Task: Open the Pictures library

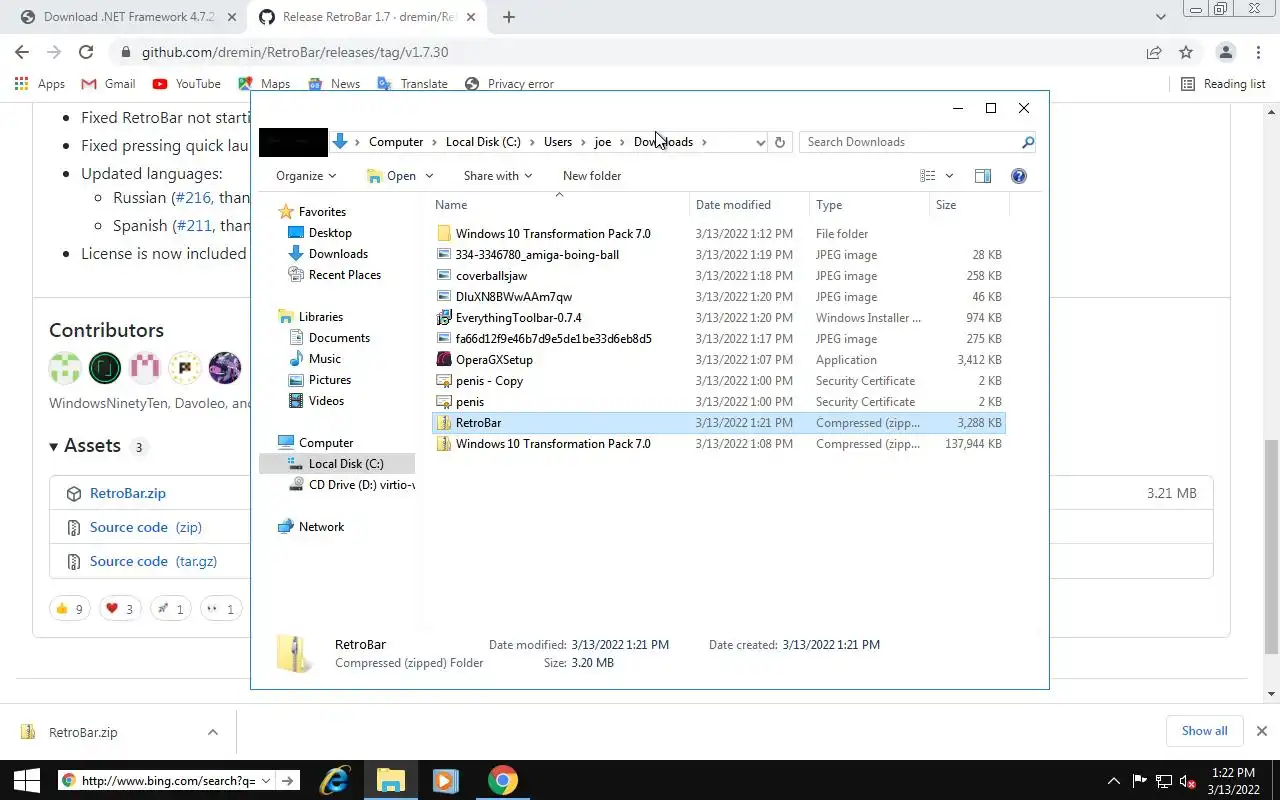Action: point(320,380)
